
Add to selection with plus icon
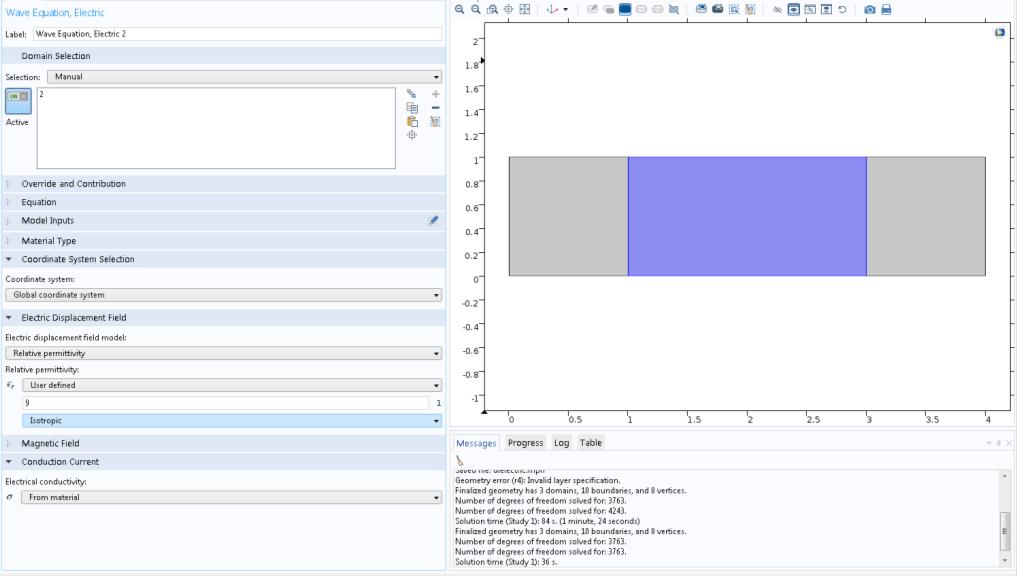435,94
